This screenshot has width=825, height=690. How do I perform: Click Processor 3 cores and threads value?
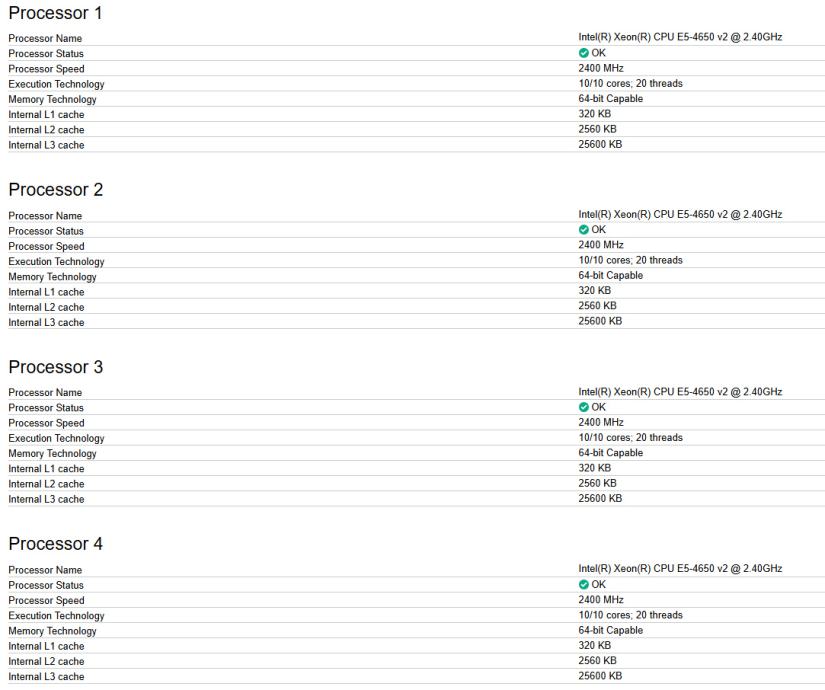click(x=630, y=438)
